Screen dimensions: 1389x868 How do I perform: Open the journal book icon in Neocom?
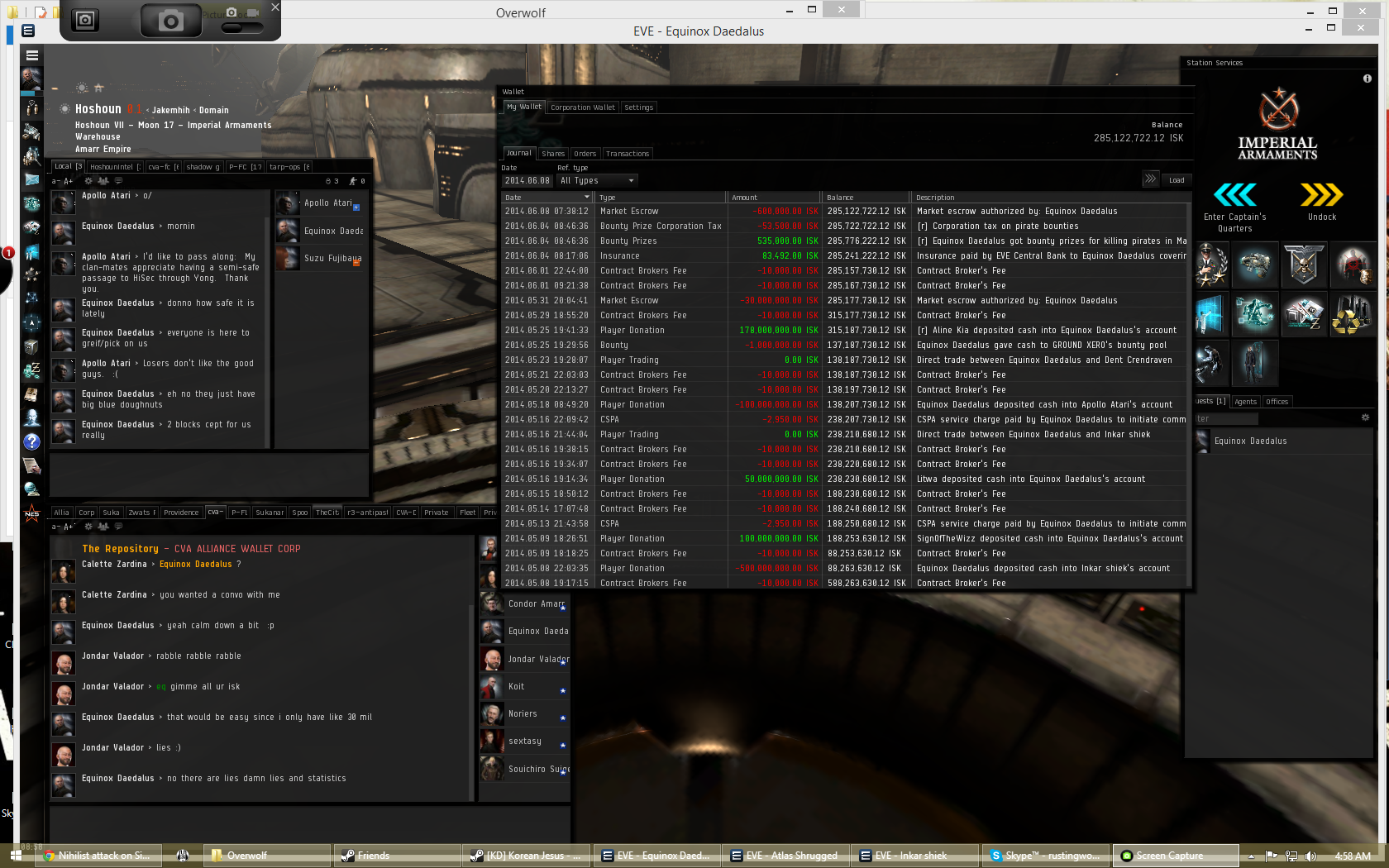(x=31, y=394)
